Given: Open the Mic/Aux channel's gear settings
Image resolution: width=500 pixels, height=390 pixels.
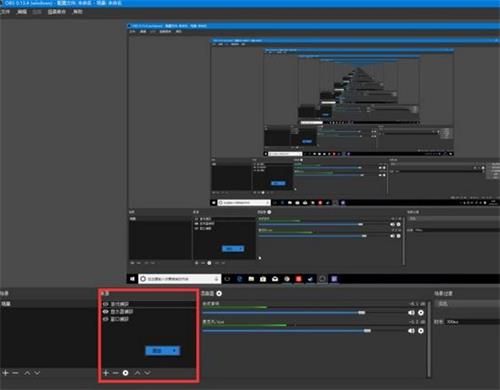Looking at the screenshot, I should click(x=421, y=331).
